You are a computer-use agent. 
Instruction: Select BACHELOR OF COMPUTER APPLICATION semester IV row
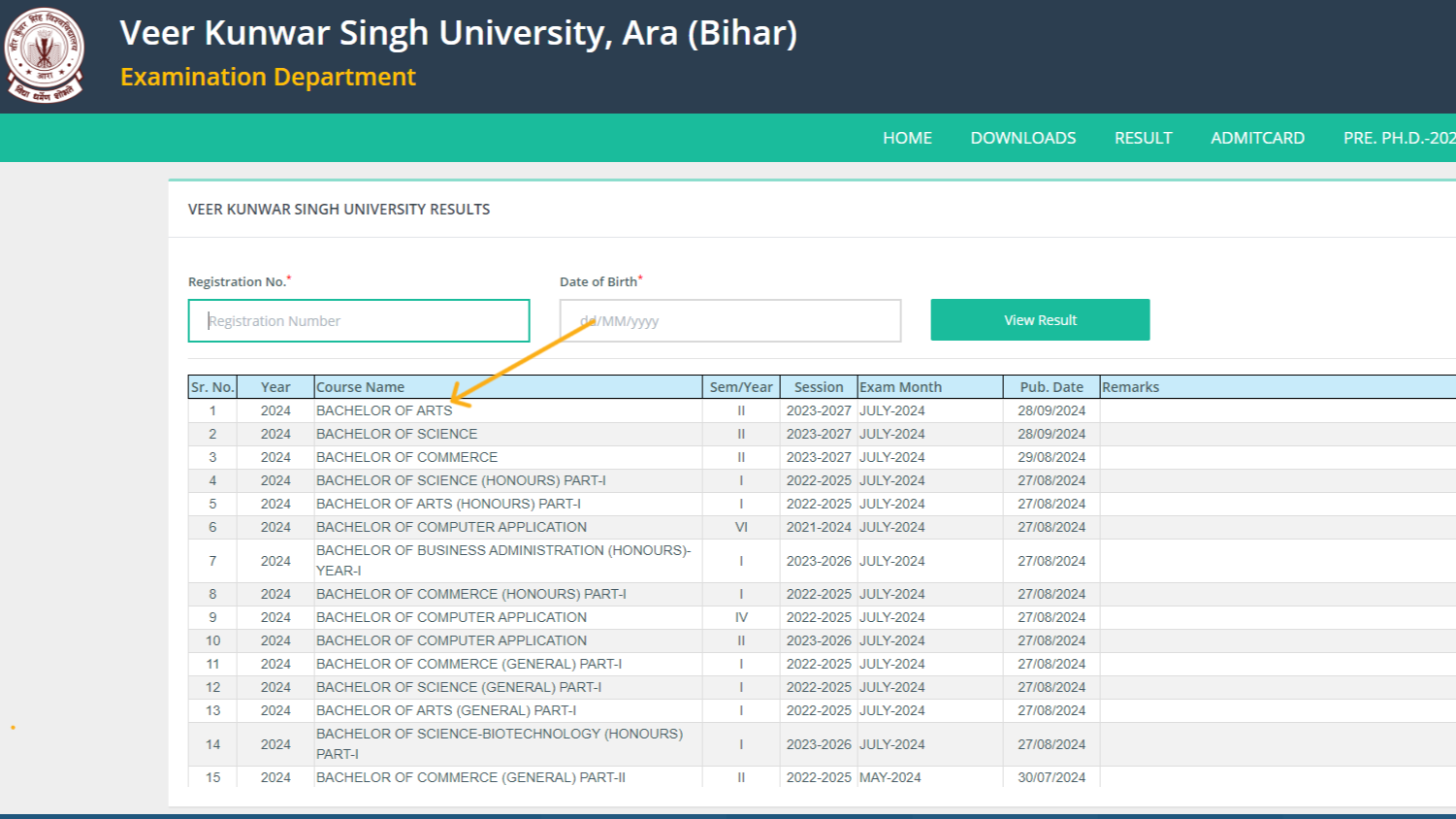click(x=451, y=617)
